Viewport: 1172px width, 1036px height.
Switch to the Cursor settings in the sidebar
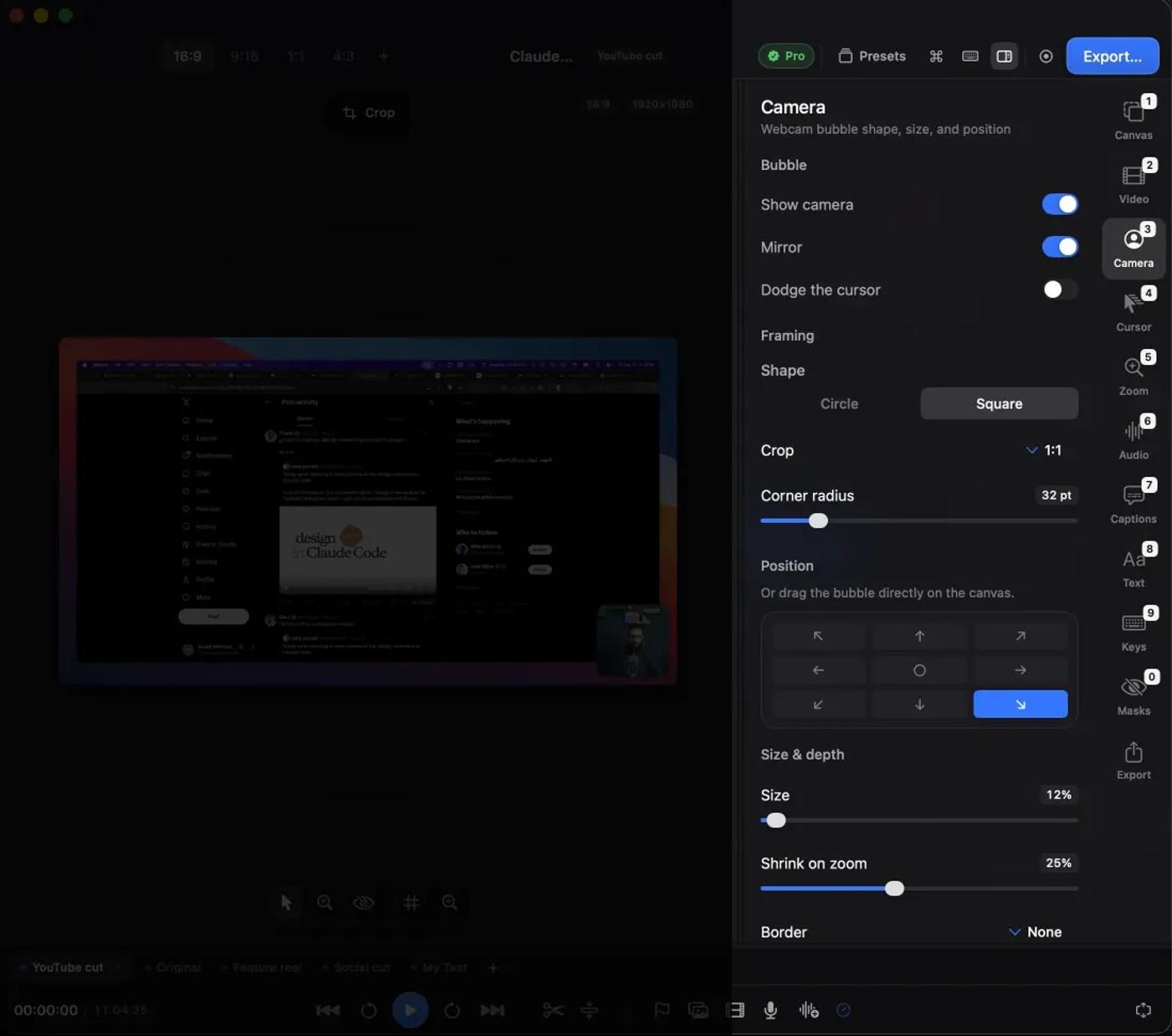tap(1133, 310)
